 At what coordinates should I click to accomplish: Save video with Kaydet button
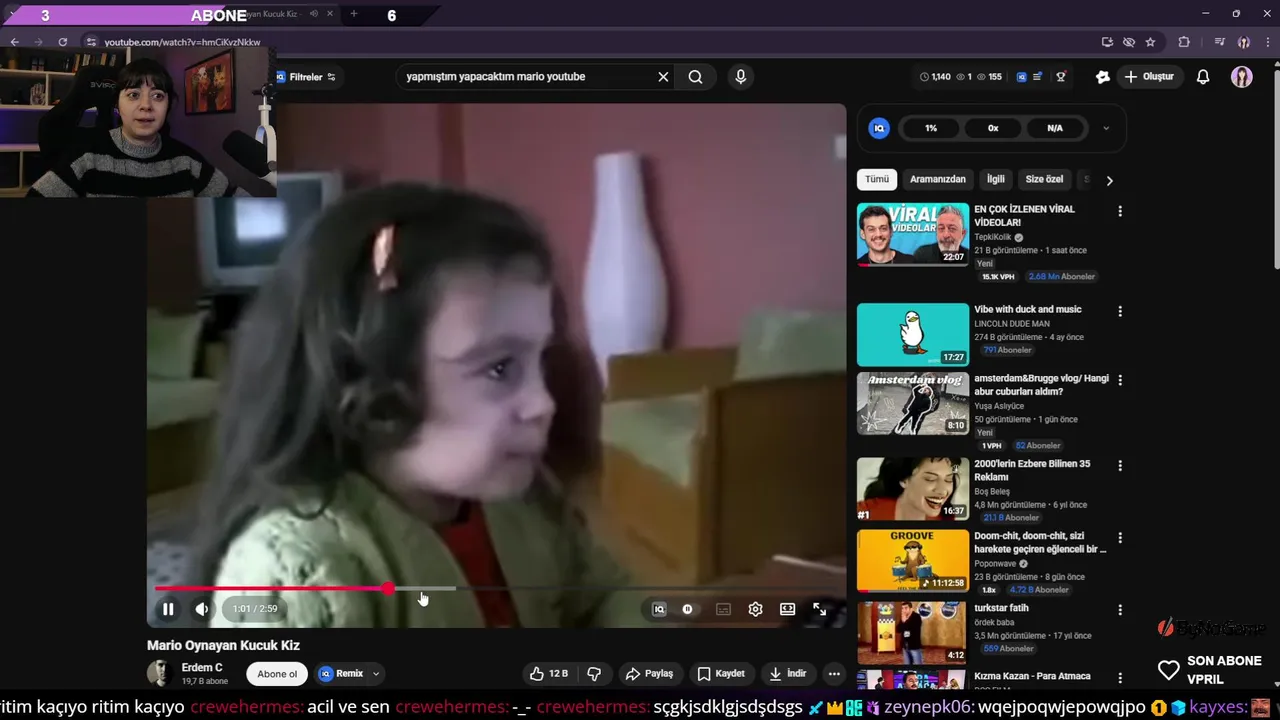[x=721, y=674]
